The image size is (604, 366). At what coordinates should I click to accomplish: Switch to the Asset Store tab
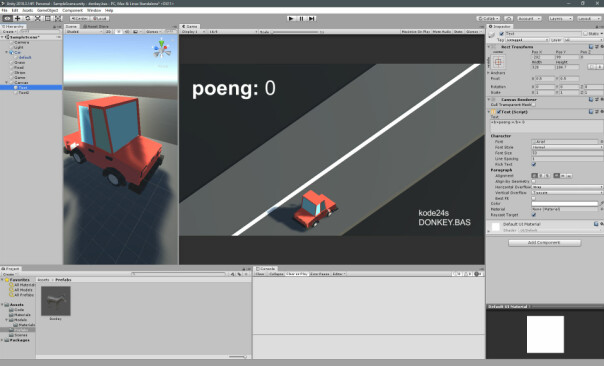[96, 27]
